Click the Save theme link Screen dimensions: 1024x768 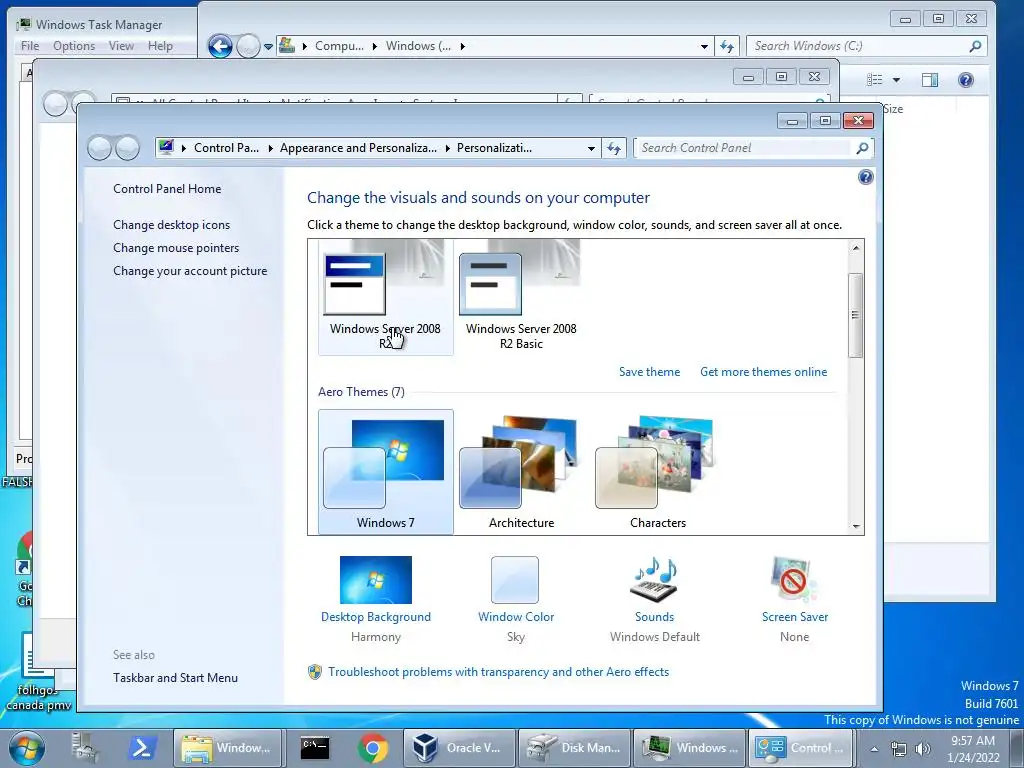click(649, 372)
